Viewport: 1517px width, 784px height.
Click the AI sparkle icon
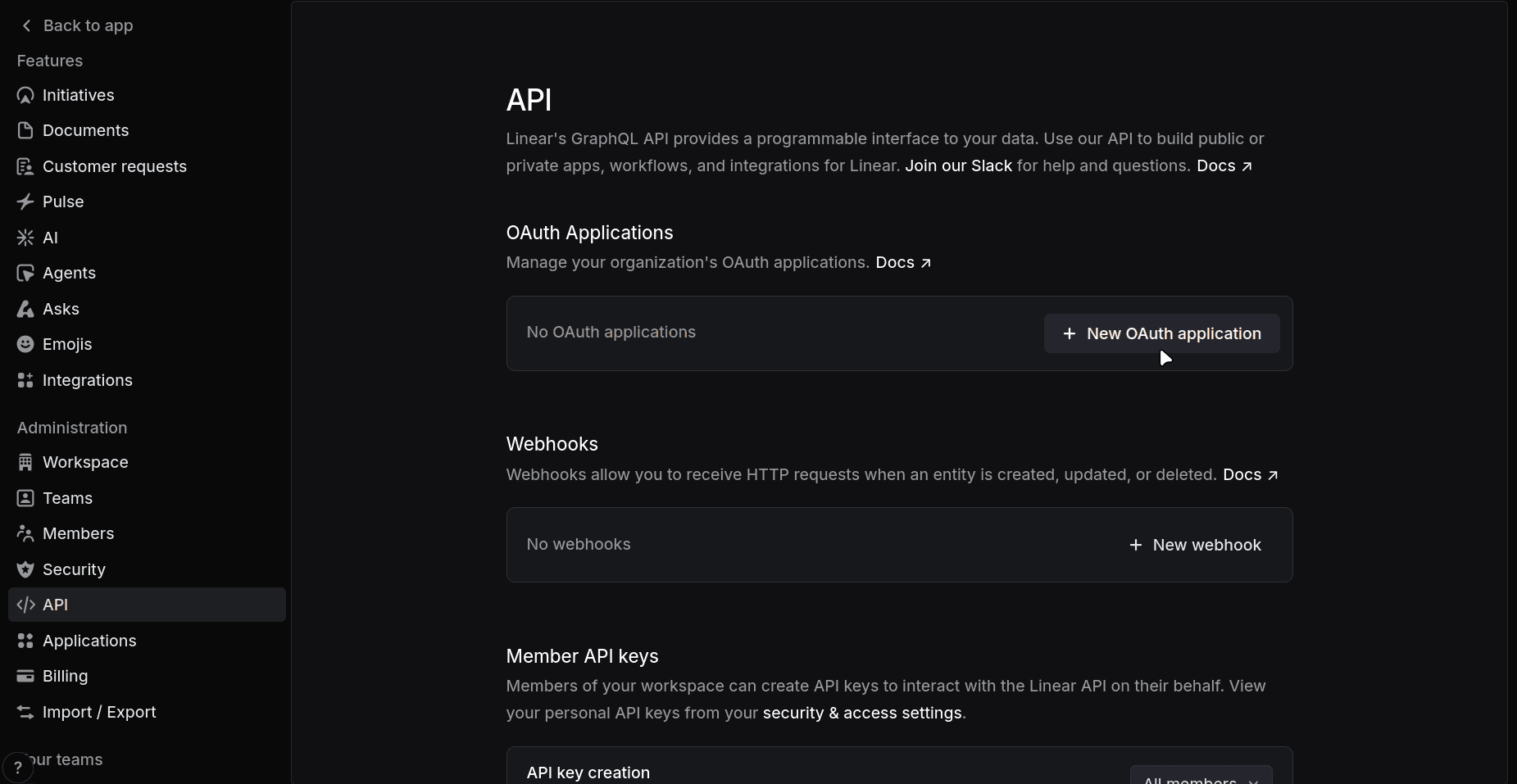(x=25, y=238)
